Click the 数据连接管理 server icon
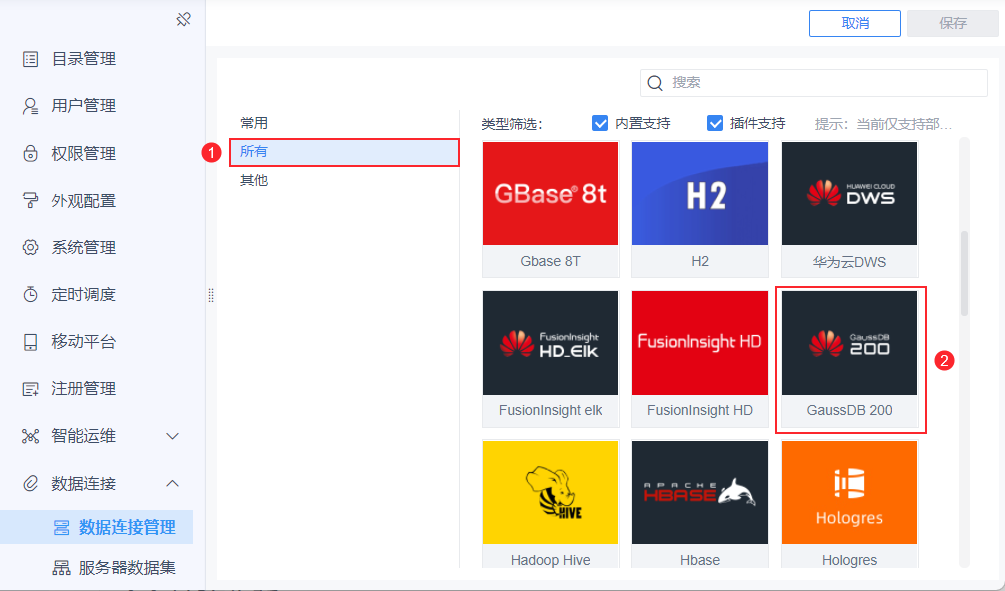Viewport: 1005px width, 591px height. [x=62, y=528]
